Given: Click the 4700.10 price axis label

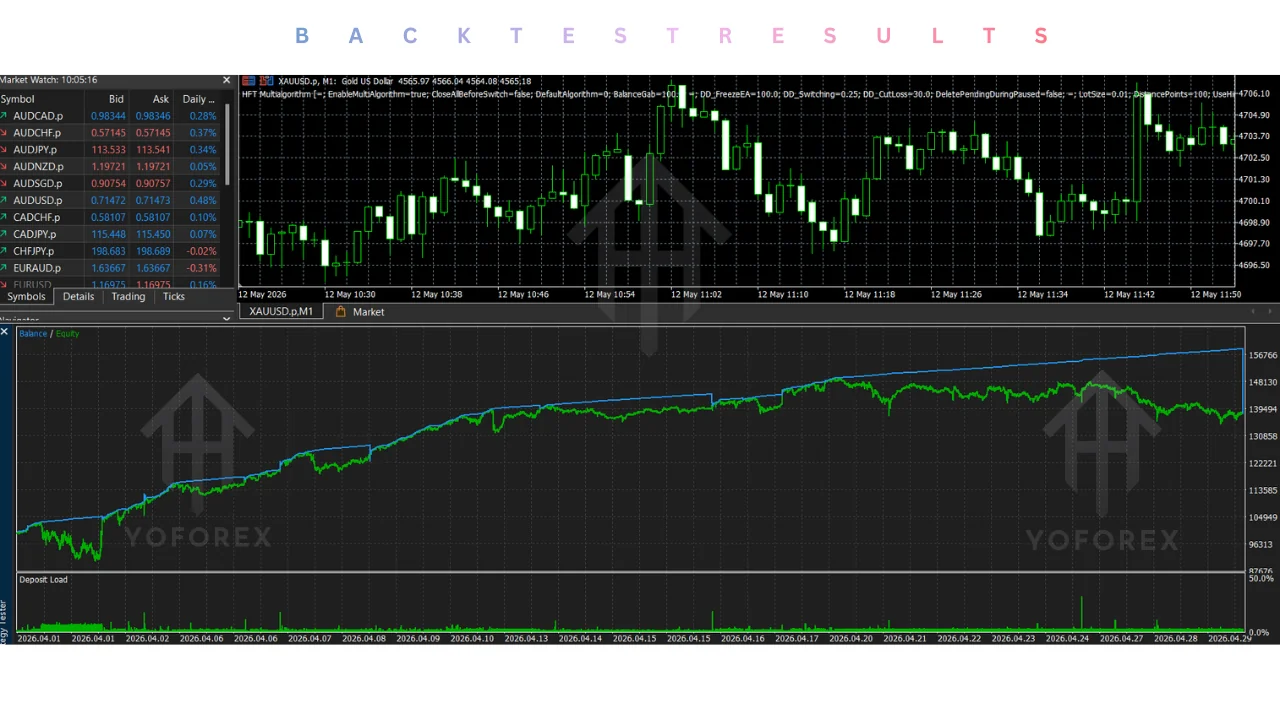Looking at the screenshot, I should point(1254,201).
